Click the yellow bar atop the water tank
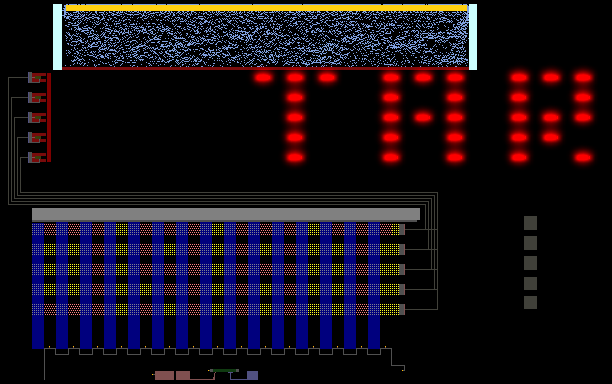612x384 pixels. point(267,8)
